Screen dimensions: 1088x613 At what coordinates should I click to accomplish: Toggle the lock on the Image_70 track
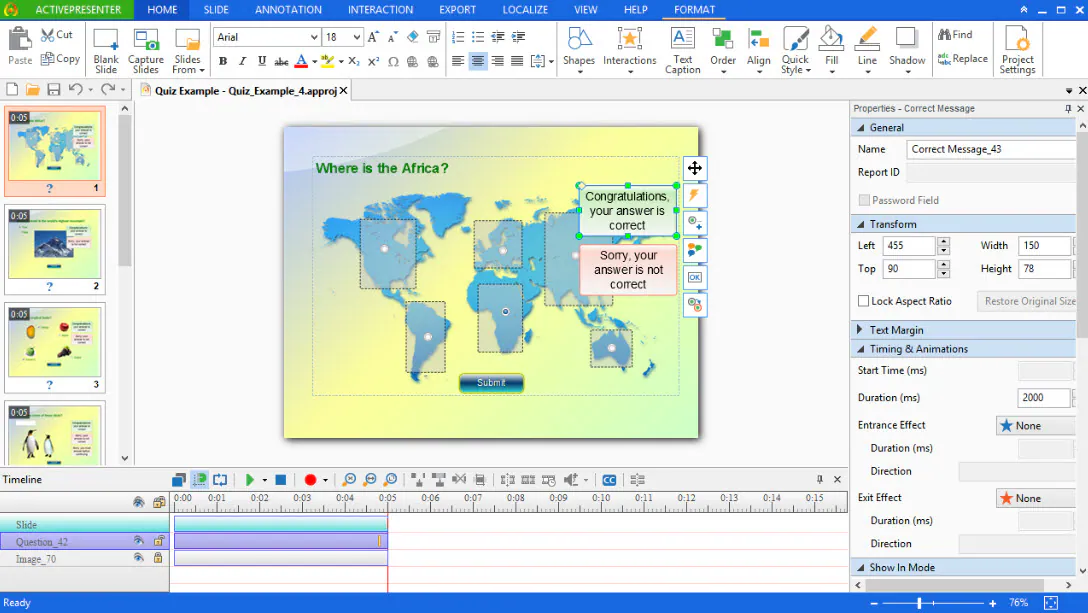[158, 558]
